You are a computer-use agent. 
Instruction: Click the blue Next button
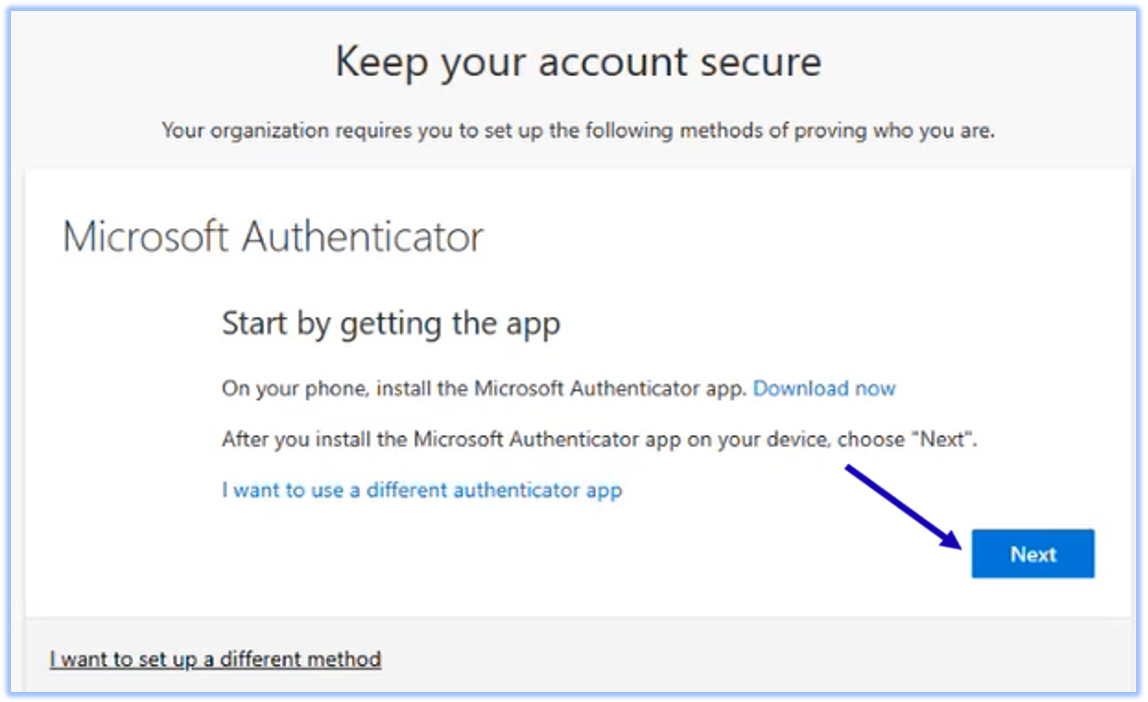[x=1032, y=554]
